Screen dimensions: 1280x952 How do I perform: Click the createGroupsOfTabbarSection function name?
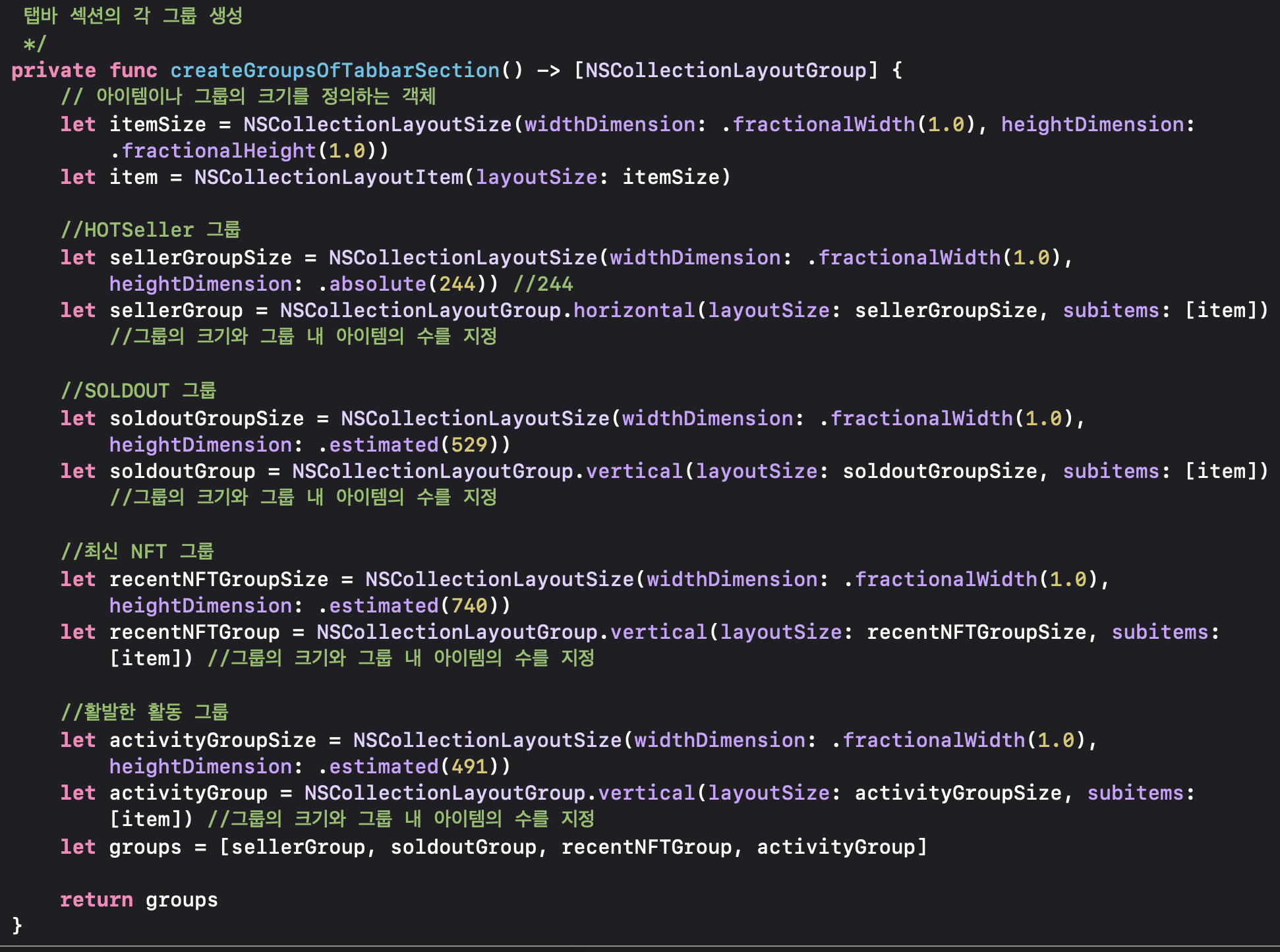click(335, 70)
